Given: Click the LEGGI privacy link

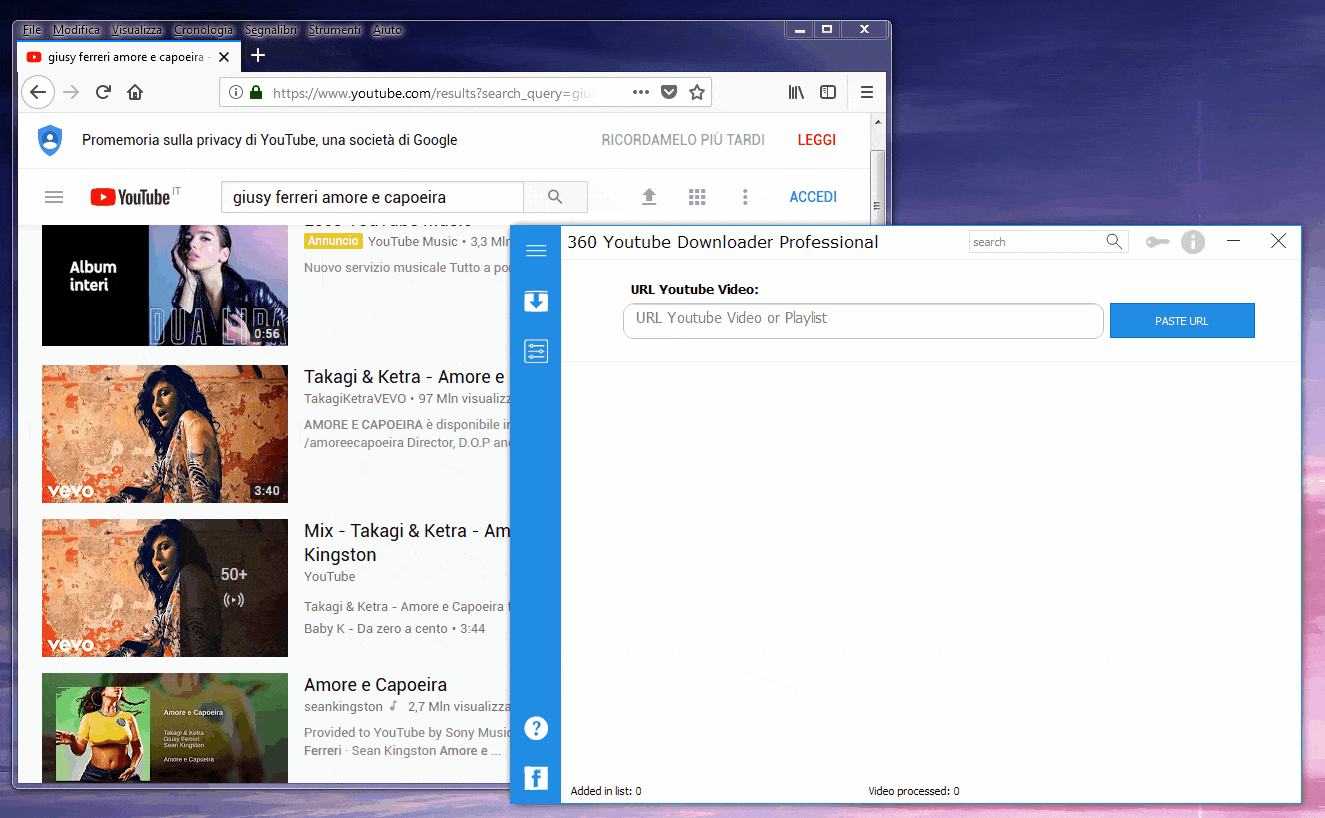Looking at the screenshot, I should click(x=817, y=140).
